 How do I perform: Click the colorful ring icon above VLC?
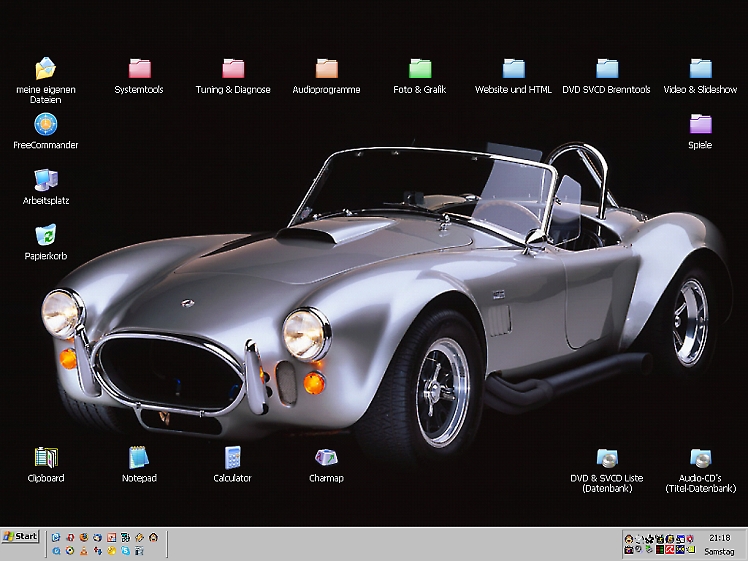click(70, 551)
